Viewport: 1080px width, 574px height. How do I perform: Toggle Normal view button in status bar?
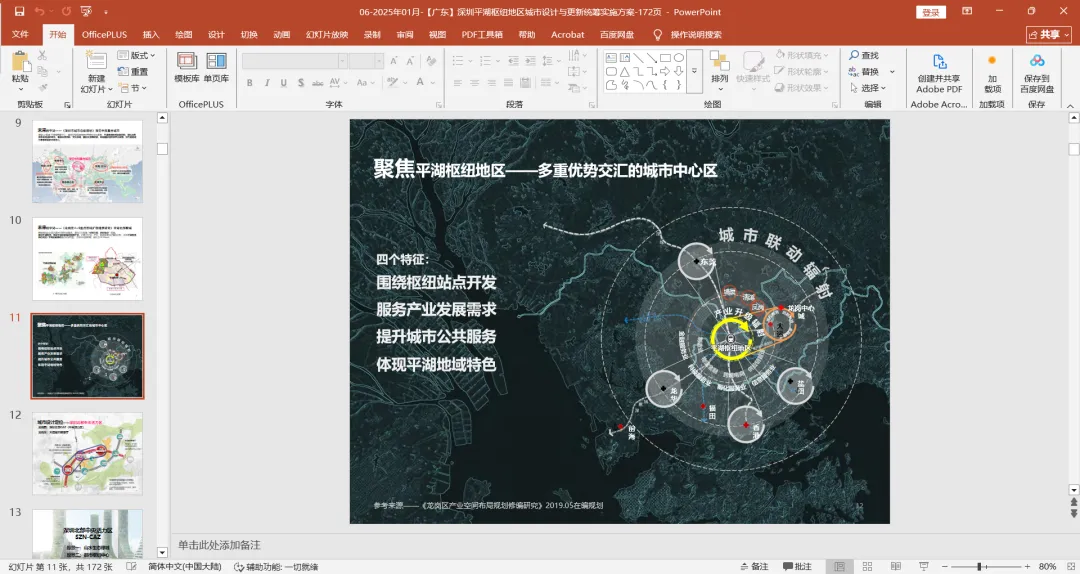(839, 566)
